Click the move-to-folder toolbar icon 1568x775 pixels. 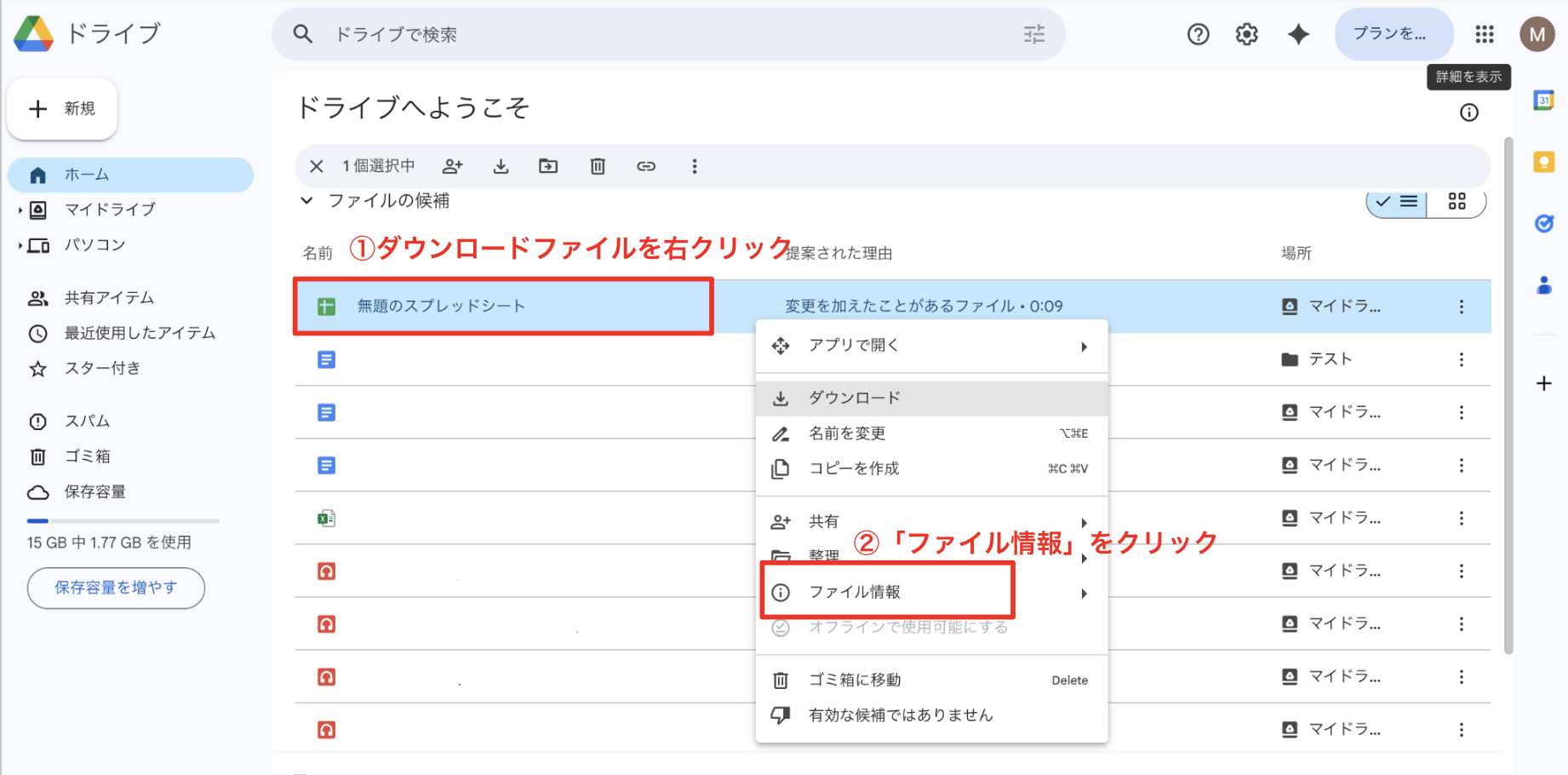tap(548, 166)
